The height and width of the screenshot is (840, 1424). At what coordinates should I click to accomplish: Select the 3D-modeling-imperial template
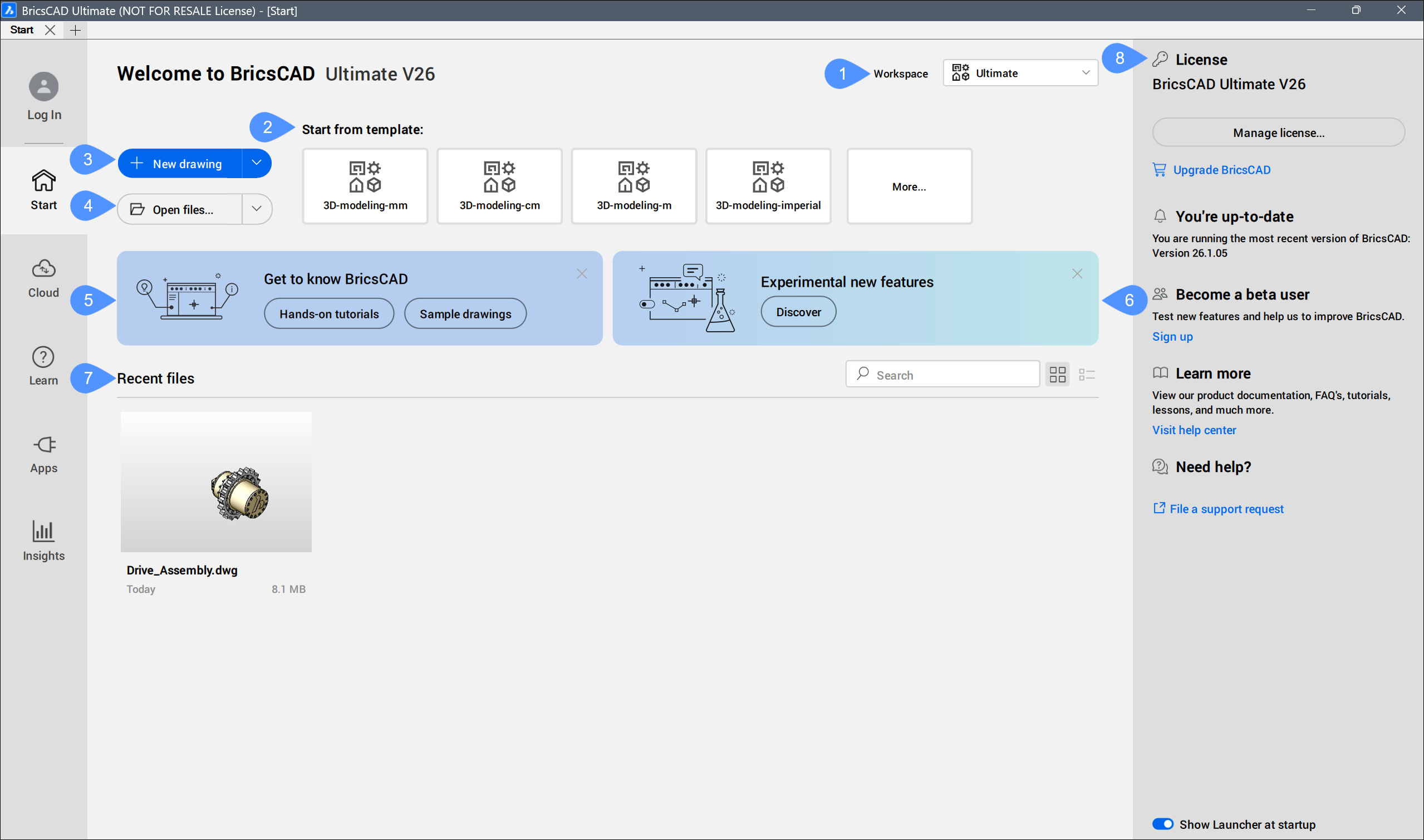[x=768, y=186]
